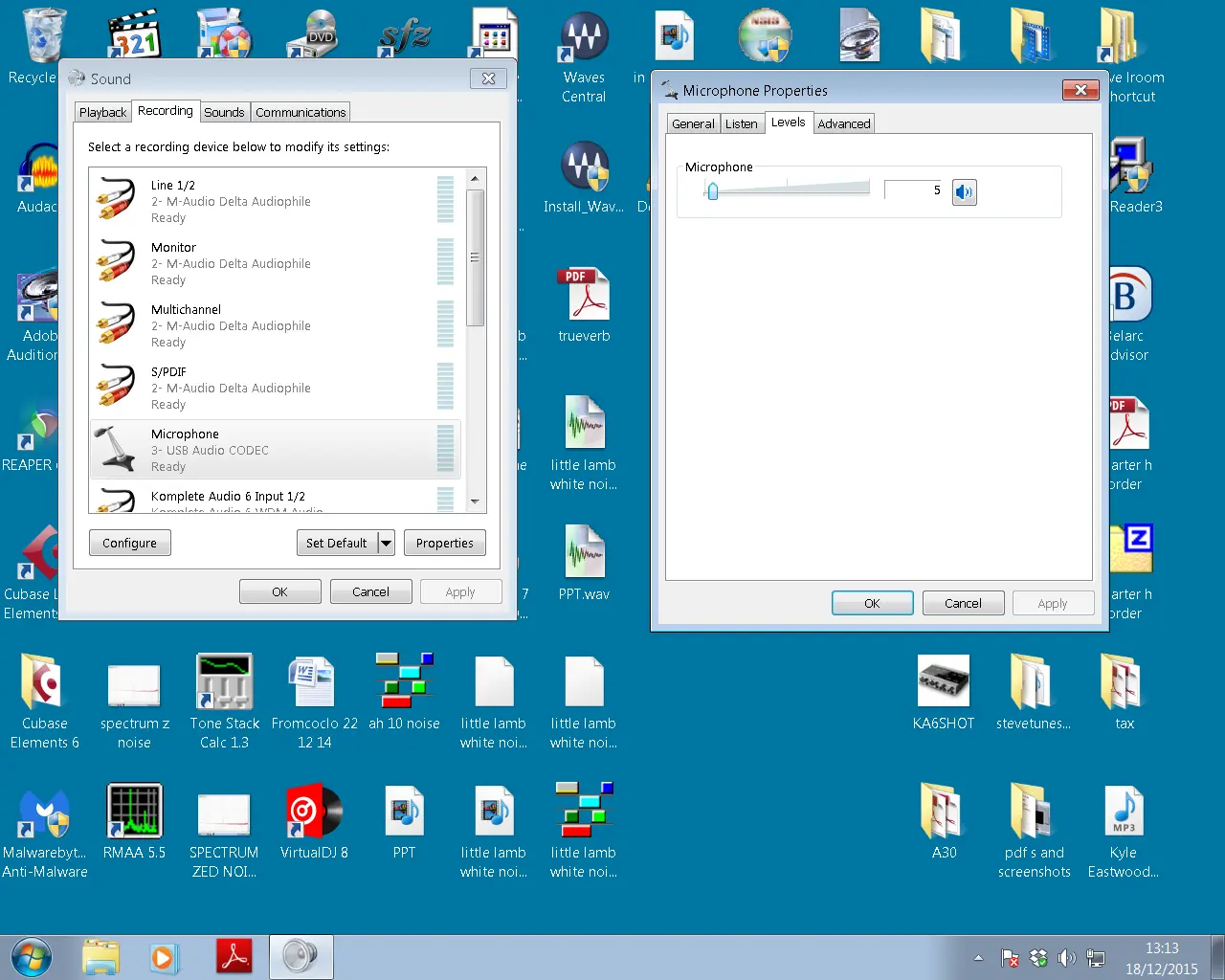
Task: Select the S/PDIF recording device
Action: [x=275, y=388]
